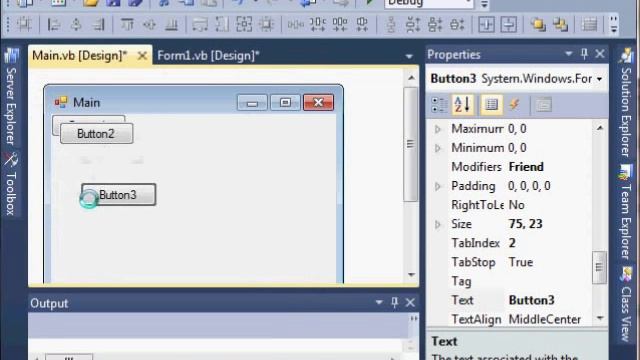Viewport: 640px width, 360px height.
Task: Click the Make Same Size icon
Action: click(244, 25)
